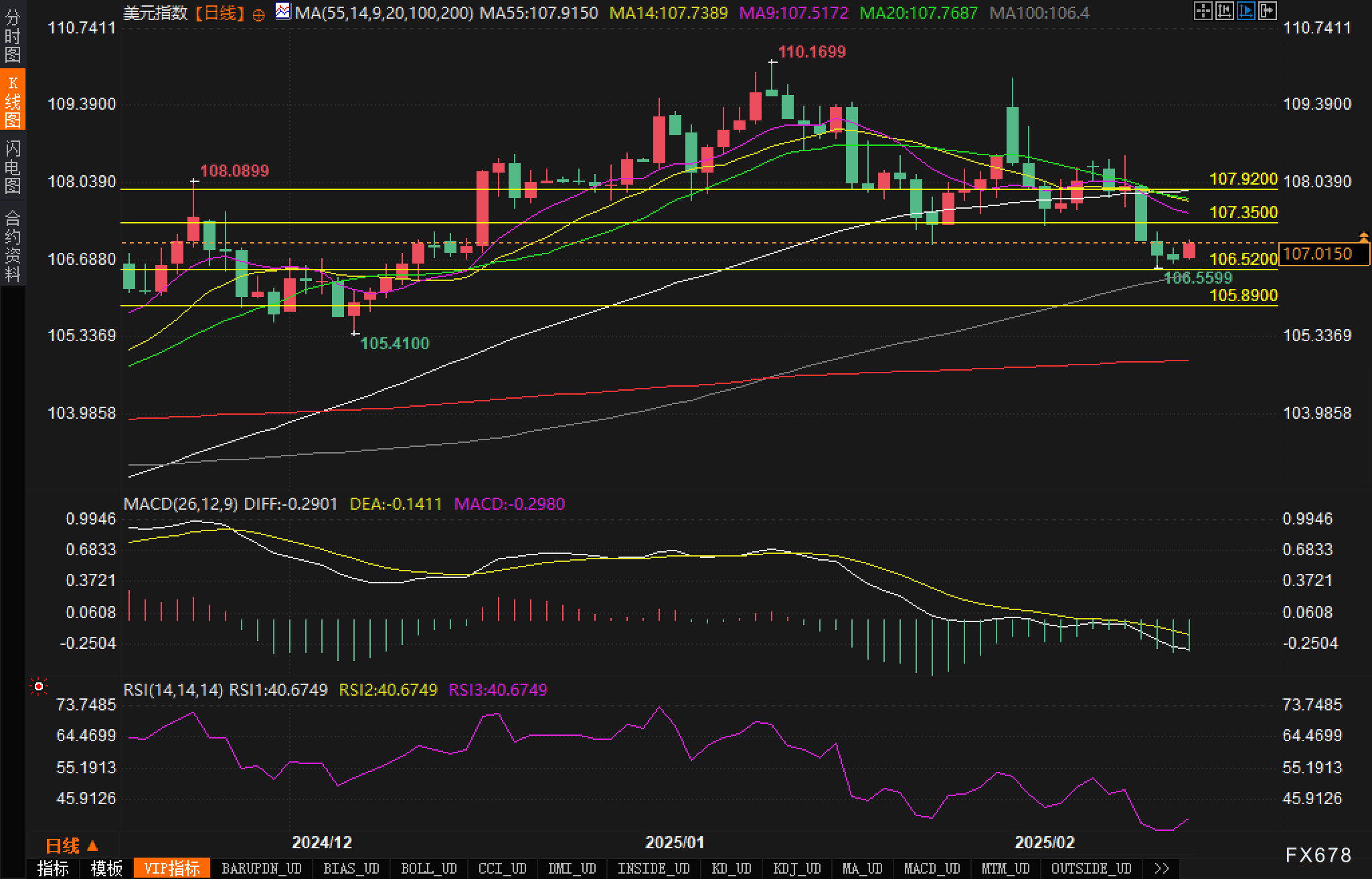
Task: Toggle the highlighted blue chart layout icon
Action: [1246, 11]
